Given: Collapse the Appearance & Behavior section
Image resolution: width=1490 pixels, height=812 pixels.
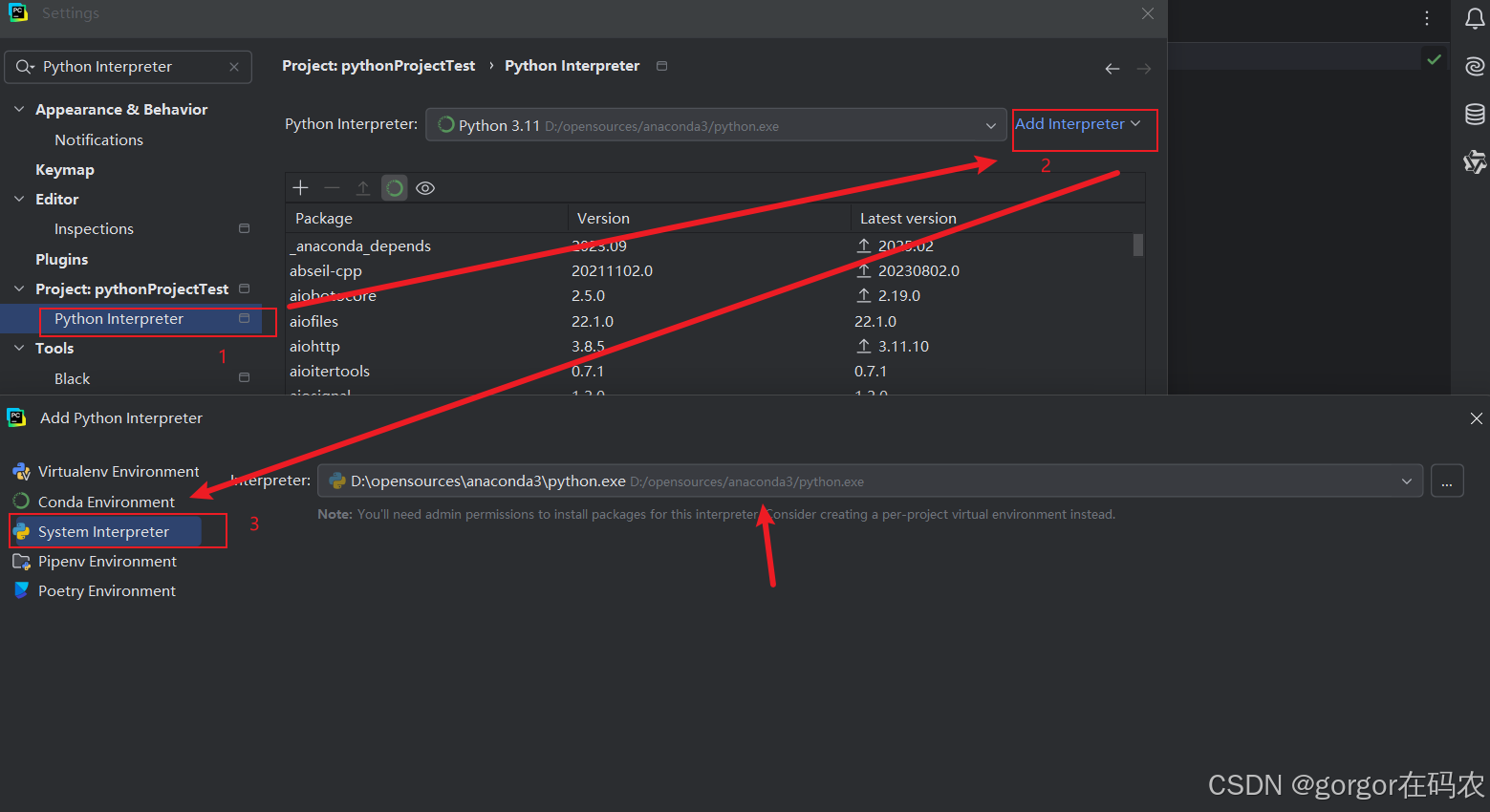Looking at the screenshot, I should 19,109.
